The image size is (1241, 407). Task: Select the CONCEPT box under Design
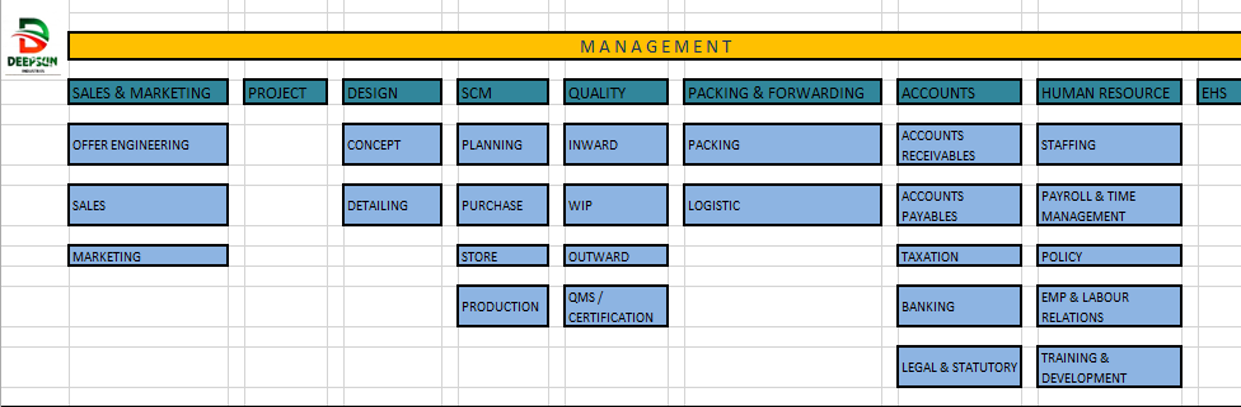click(x=392, y=145)
